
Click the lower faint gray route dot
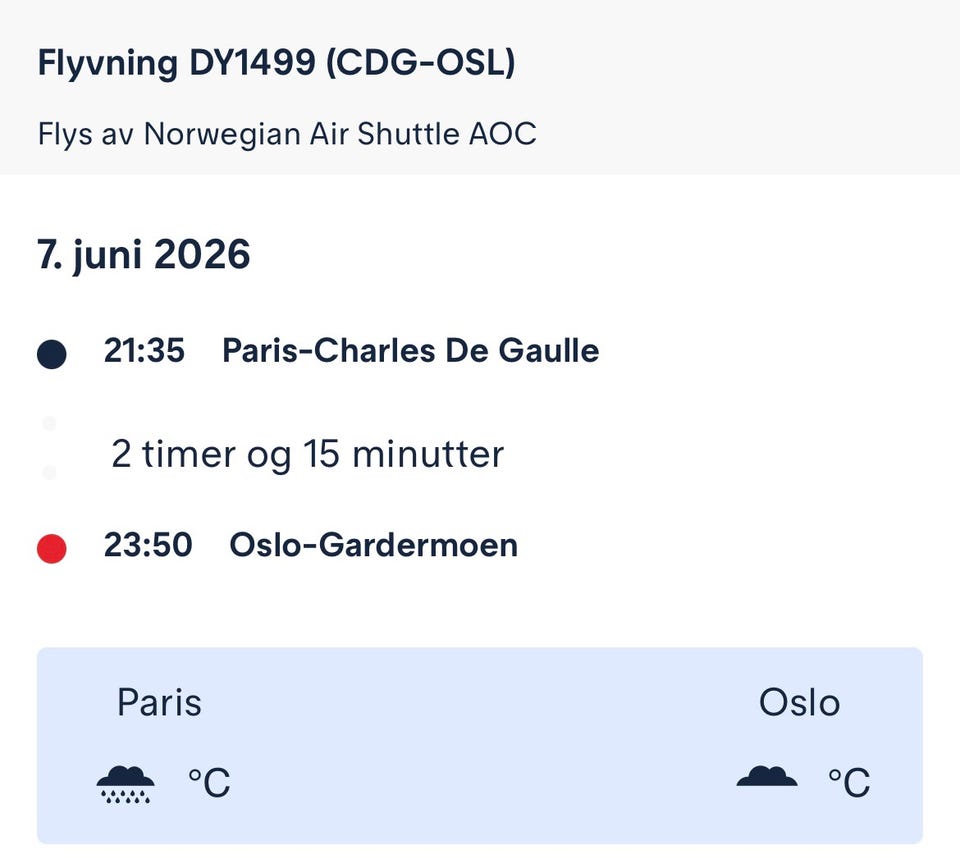click(49, 472)
